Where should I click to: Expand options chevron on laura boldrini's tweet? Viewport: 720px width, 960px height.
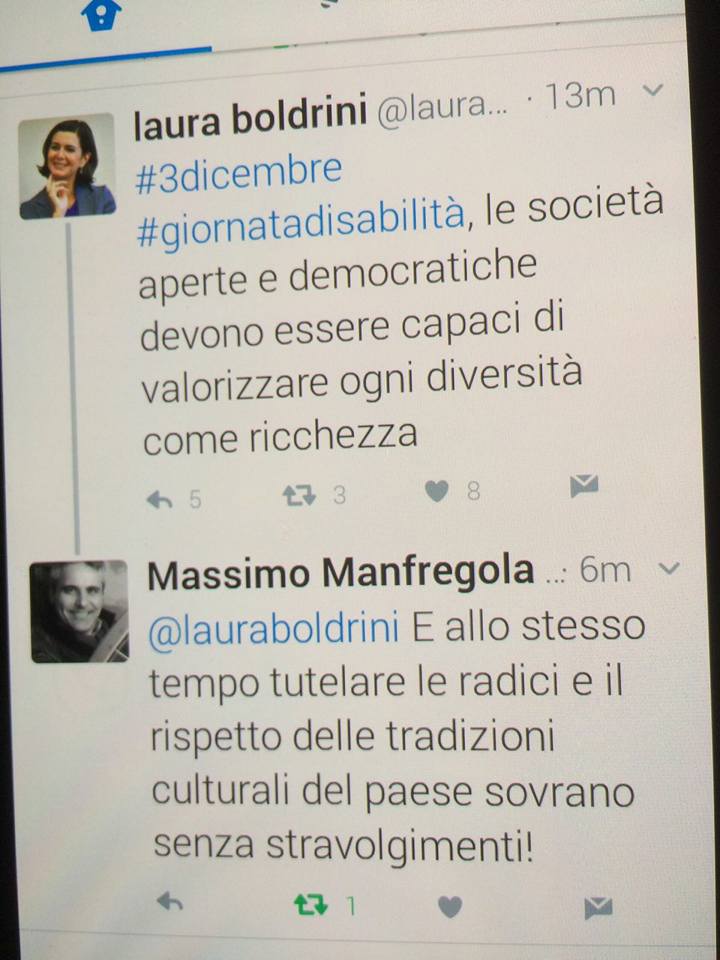point(653,91)
